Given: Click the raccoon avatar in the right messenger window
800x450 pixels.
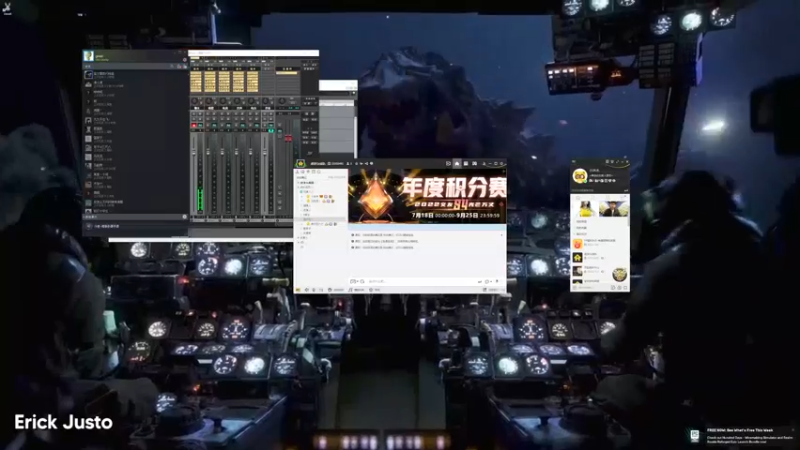Looking at the screenshot, I should pos(580,176).
